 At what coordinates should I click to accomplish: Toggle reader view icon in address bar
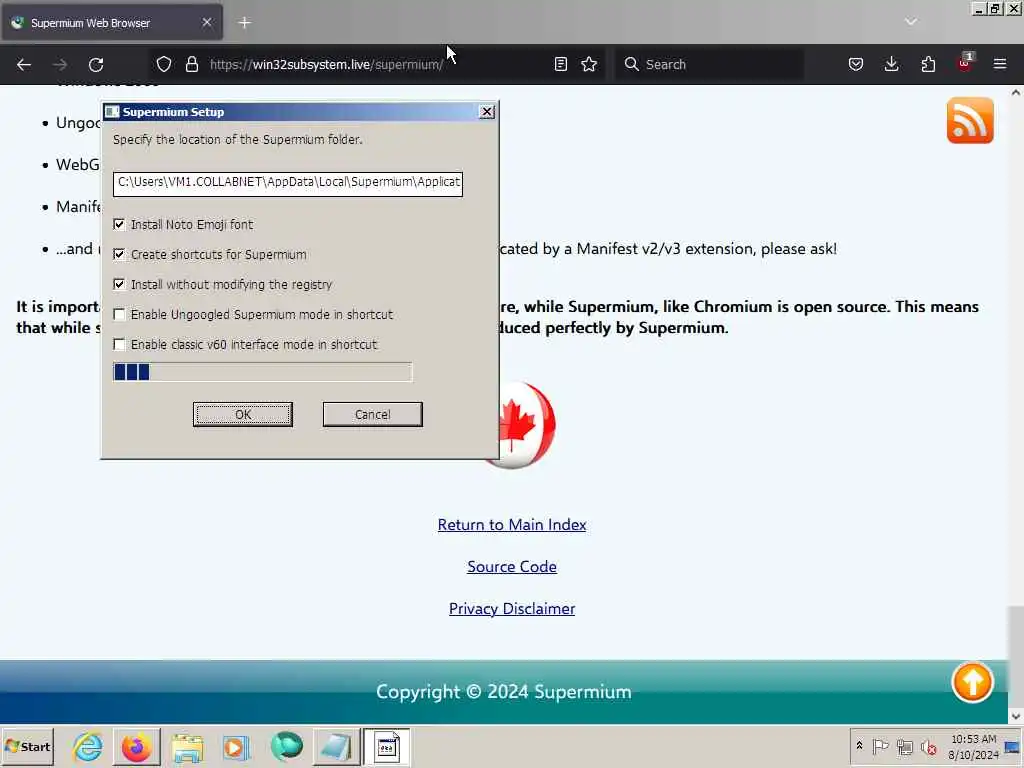pyautogui.click(x=560, y=65)
